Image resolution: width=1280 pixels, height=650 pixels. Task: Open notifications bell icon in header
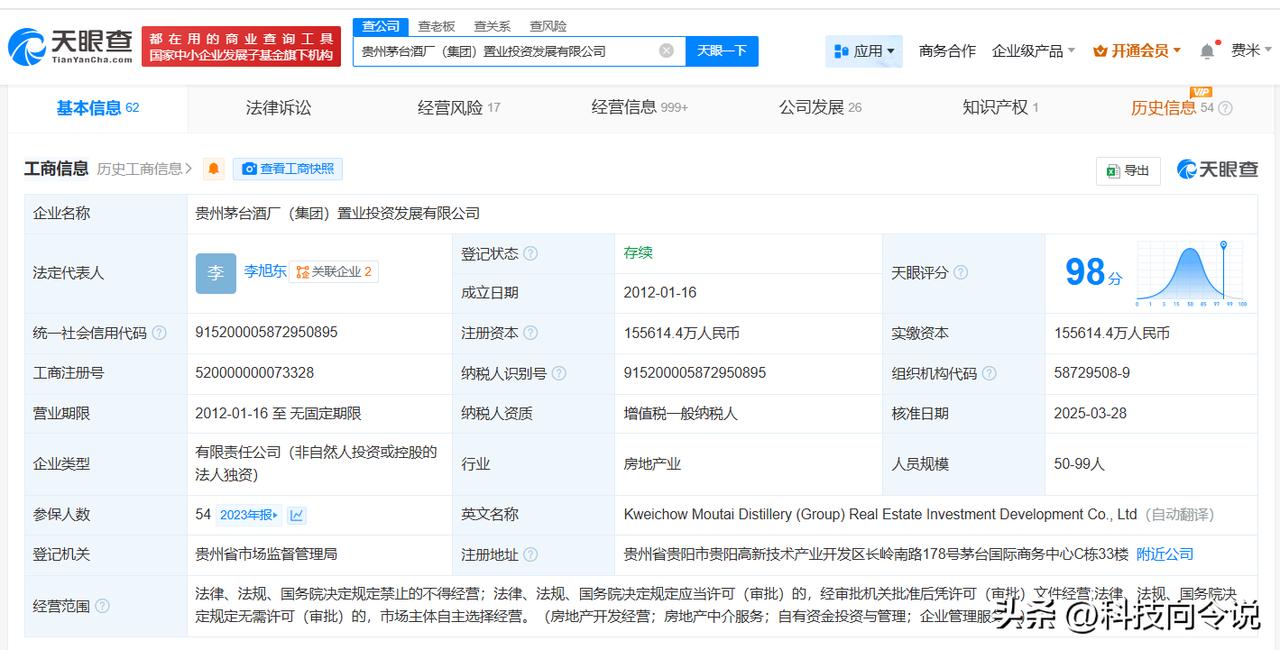coord(1208,50)
